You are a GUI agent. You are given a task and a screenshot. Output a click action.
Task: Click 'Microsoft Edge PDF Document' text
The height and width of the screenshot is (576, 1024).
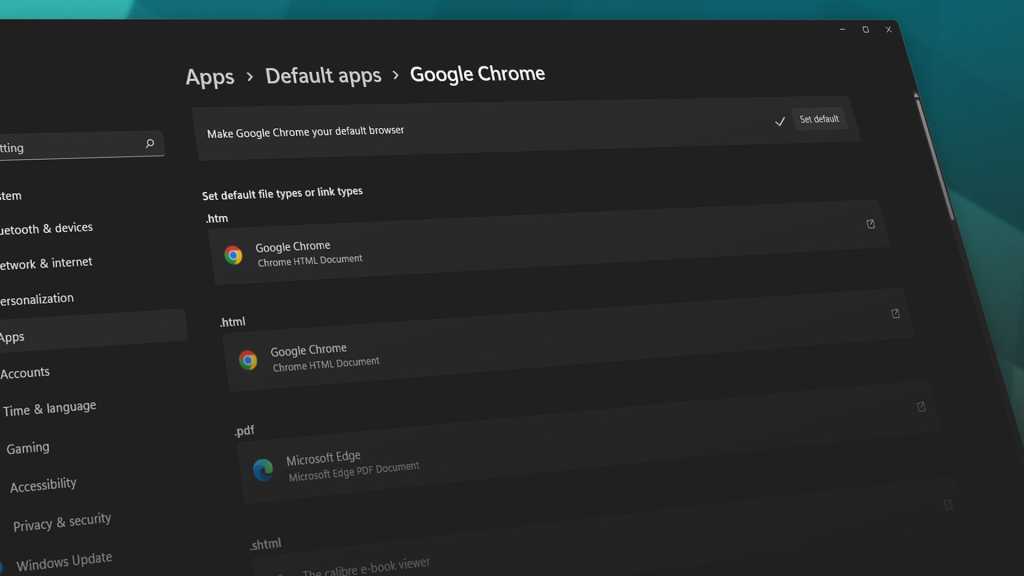(x=354, y=472)
